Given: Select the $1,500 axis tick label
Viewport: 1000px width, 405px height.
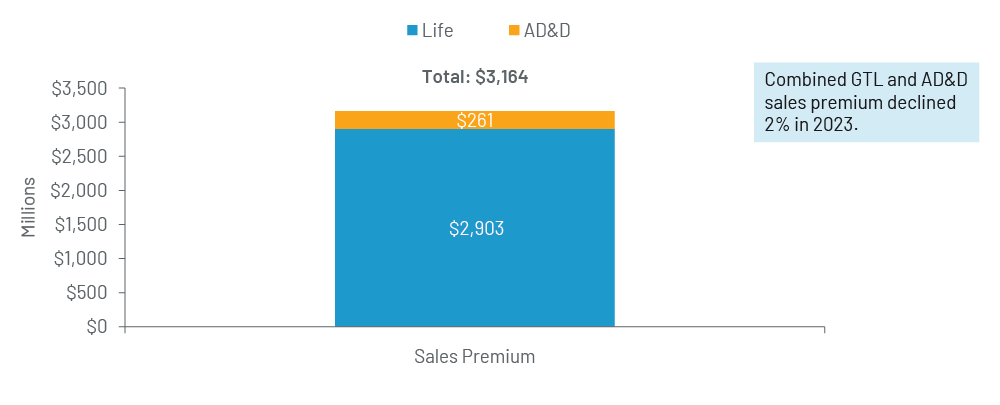Looking at the screenshot, I should [x=79, y=225].
